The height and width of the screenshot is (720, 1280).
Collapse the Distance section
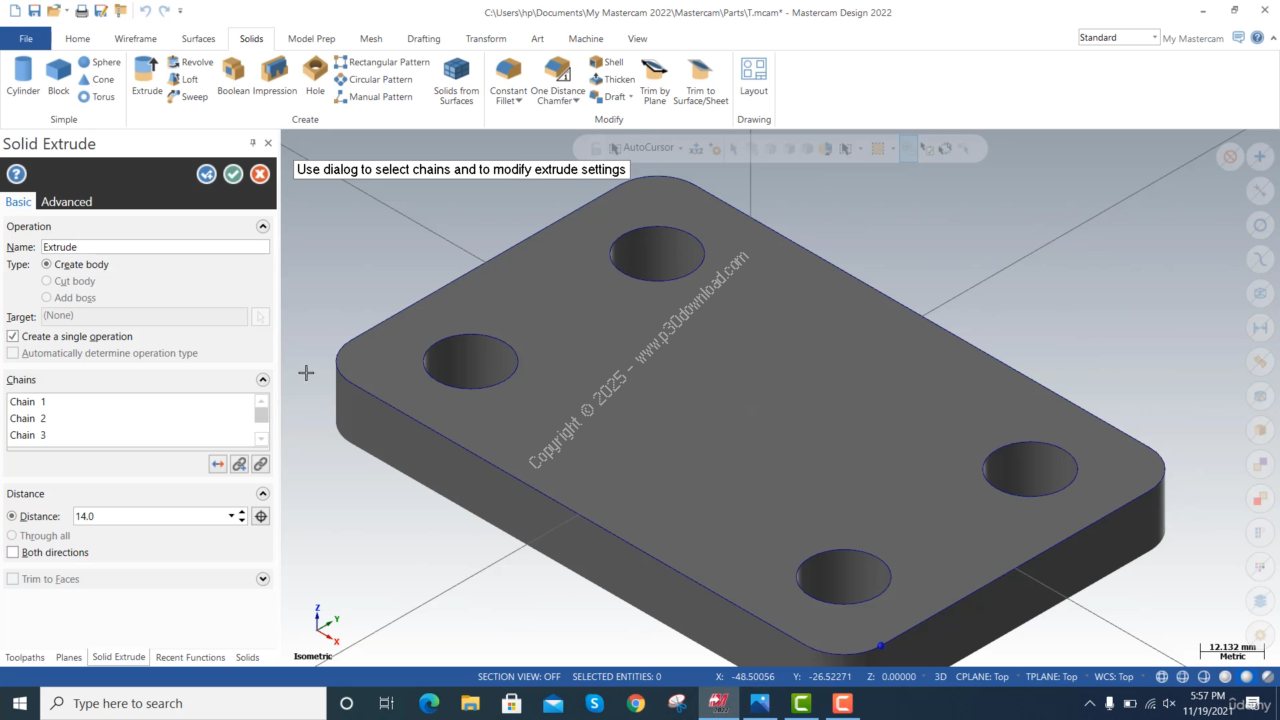click(x=263, y=494)
